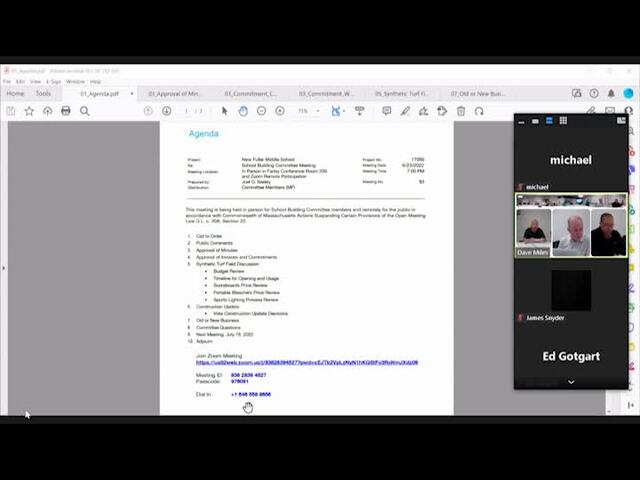Open the notifications bell
The image size is (640, 480).
click(611, 93)
